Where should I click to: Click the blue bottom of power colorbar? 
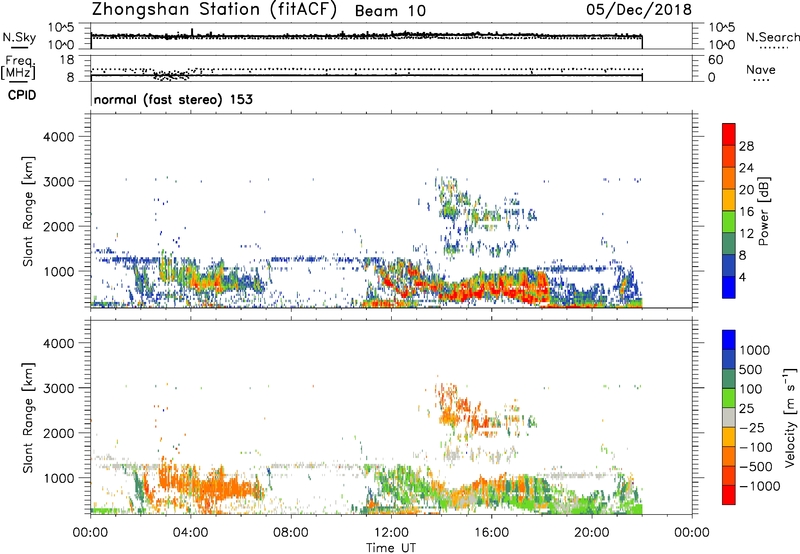[729, 287]
